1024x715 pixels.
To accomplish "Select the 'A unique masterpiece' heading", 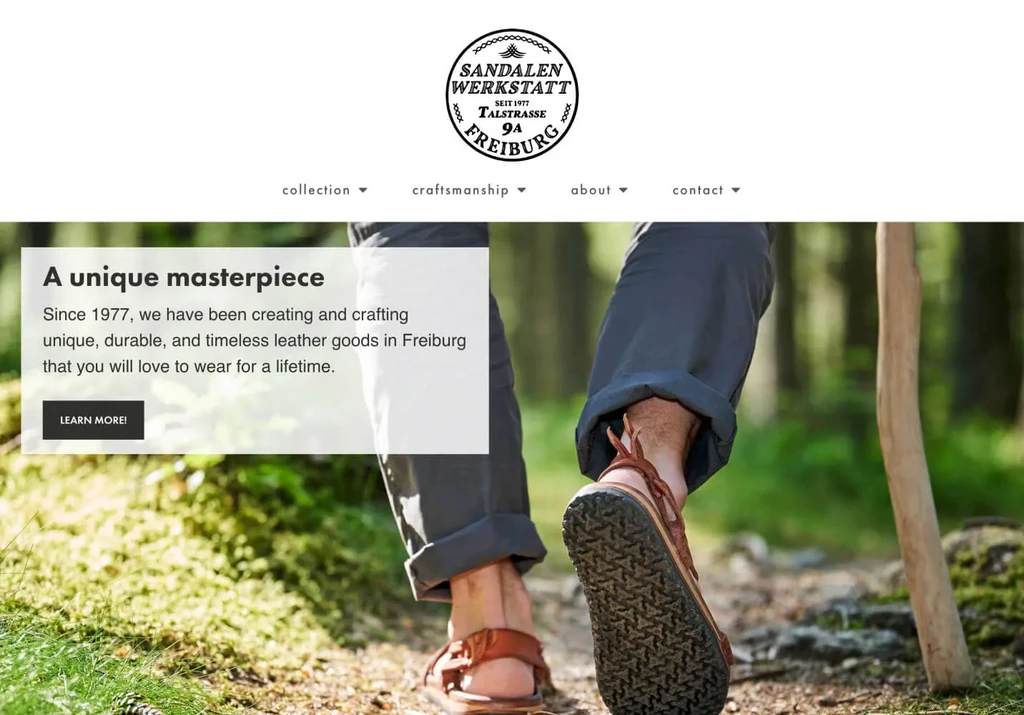I will click(x=184, y=278).
